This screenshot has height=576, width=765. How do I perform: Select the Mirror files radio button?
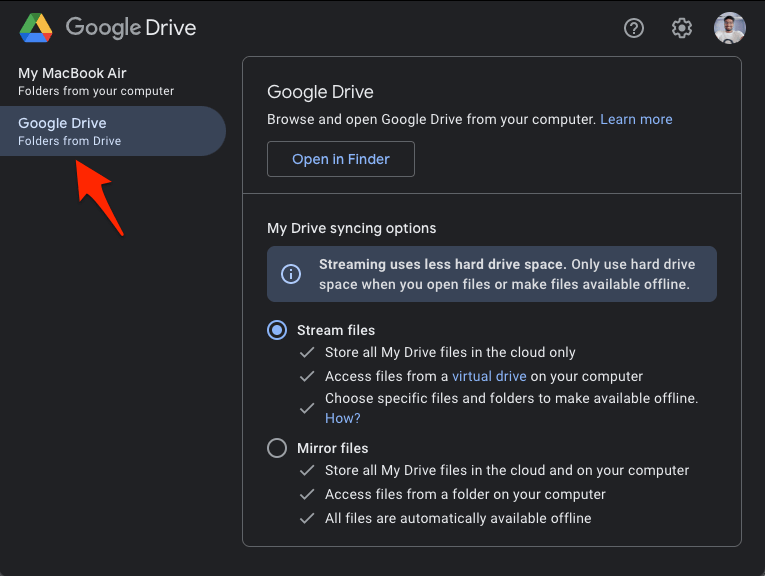(x=277, y=448)
